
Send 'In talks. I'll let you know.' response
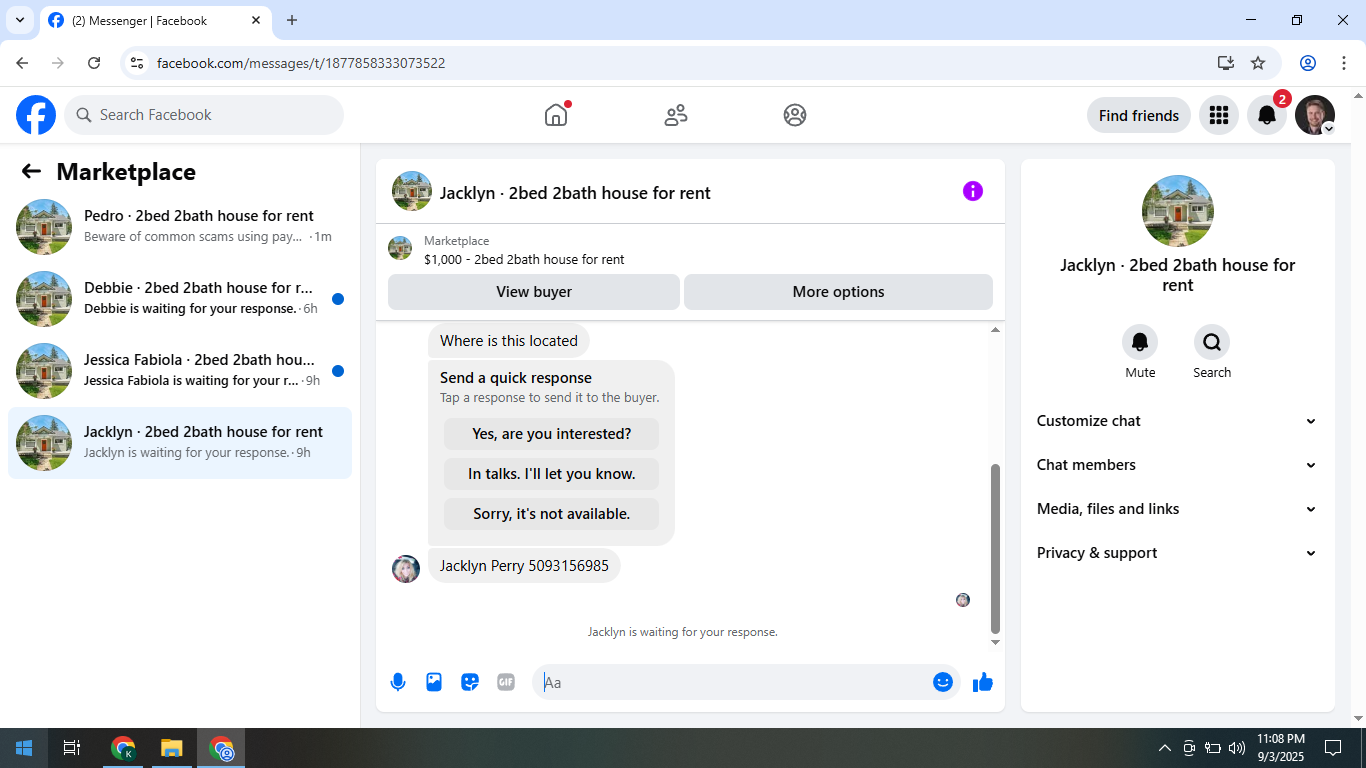click(552, 474)
